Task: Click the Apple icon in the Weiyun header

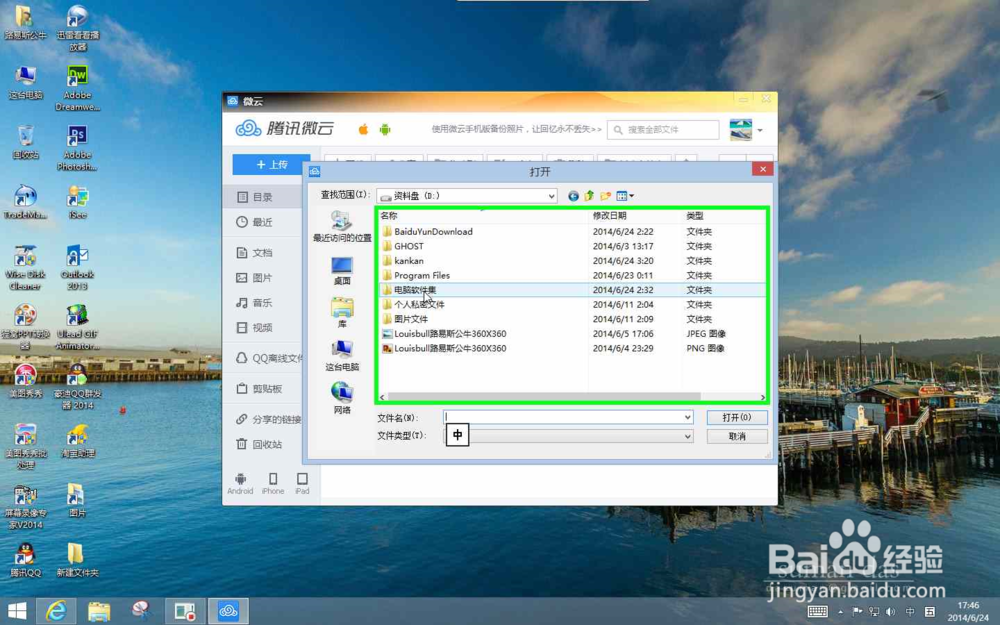Action: [x=363, y=128]
